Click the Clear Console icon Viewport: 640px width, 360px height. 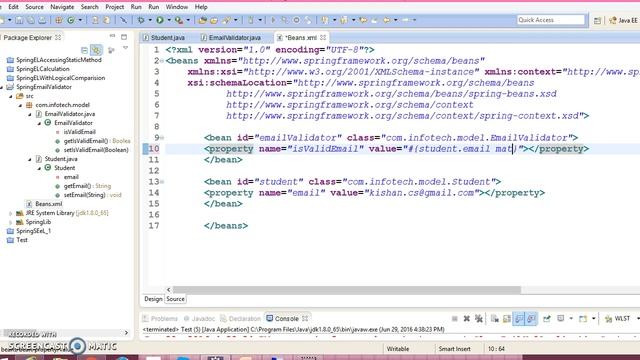click(x=495, y=319)
